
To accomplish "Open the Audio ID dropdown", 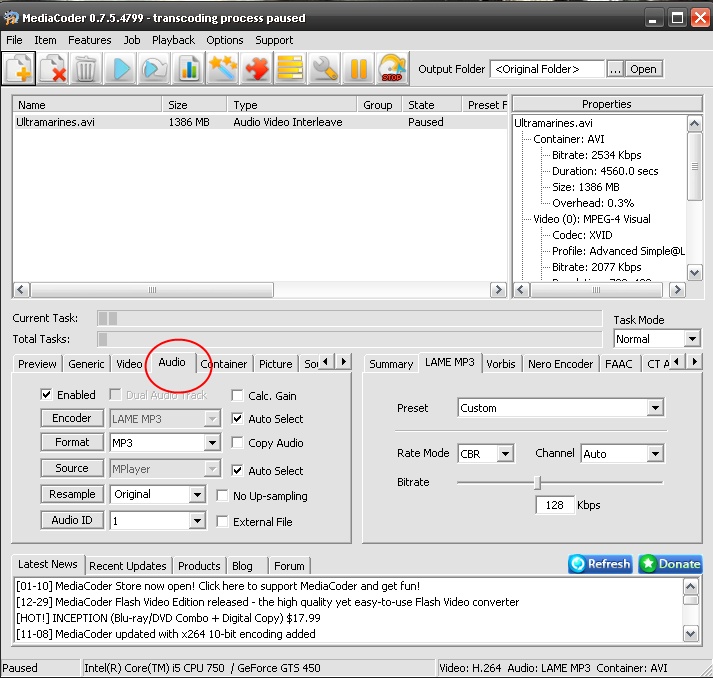I will pos(197,521).
